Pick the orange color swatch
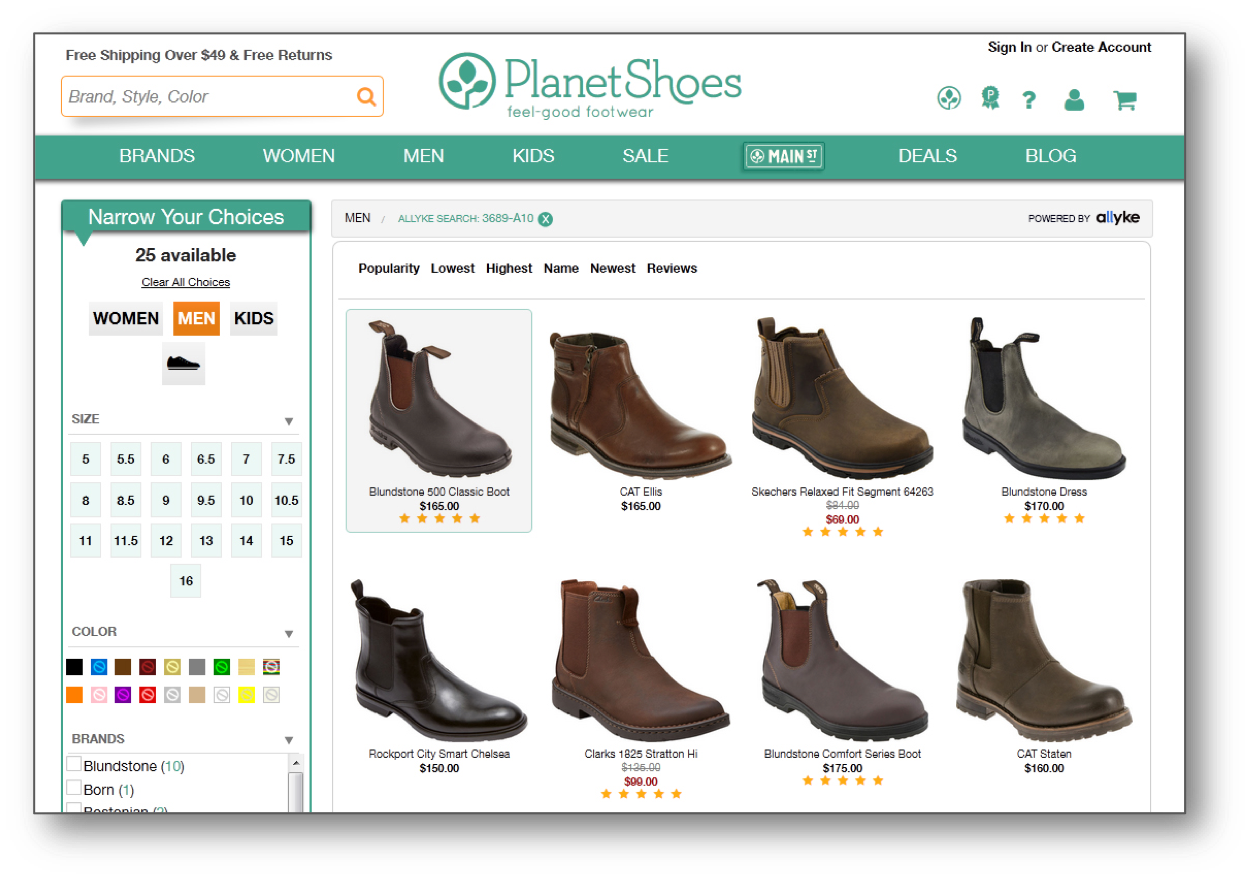The height and width of the screenshot is (879, 1250). point(75,695)
